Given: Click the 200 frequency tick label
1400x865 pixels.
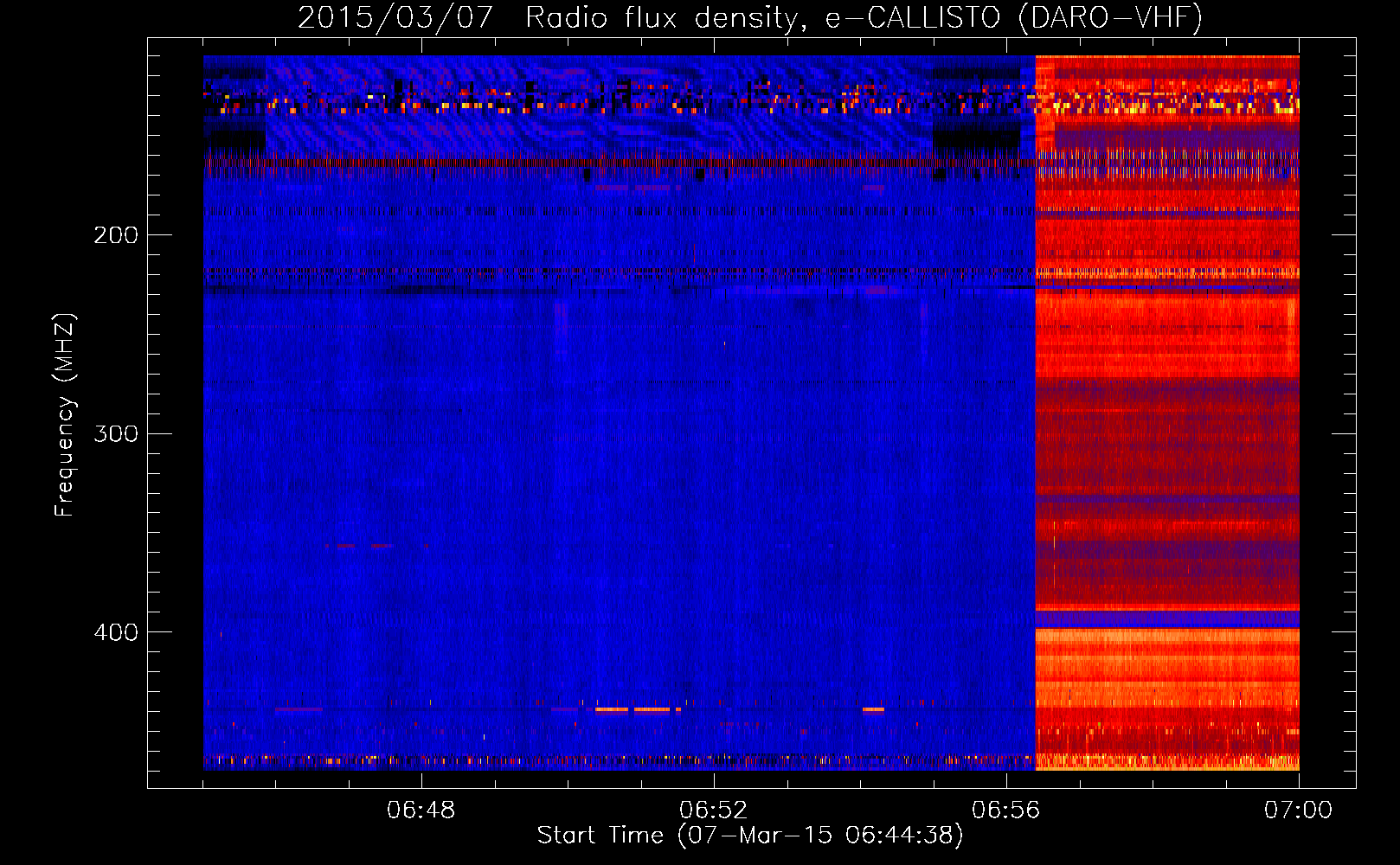Looking at the screenshot, I should click(116, 235).
